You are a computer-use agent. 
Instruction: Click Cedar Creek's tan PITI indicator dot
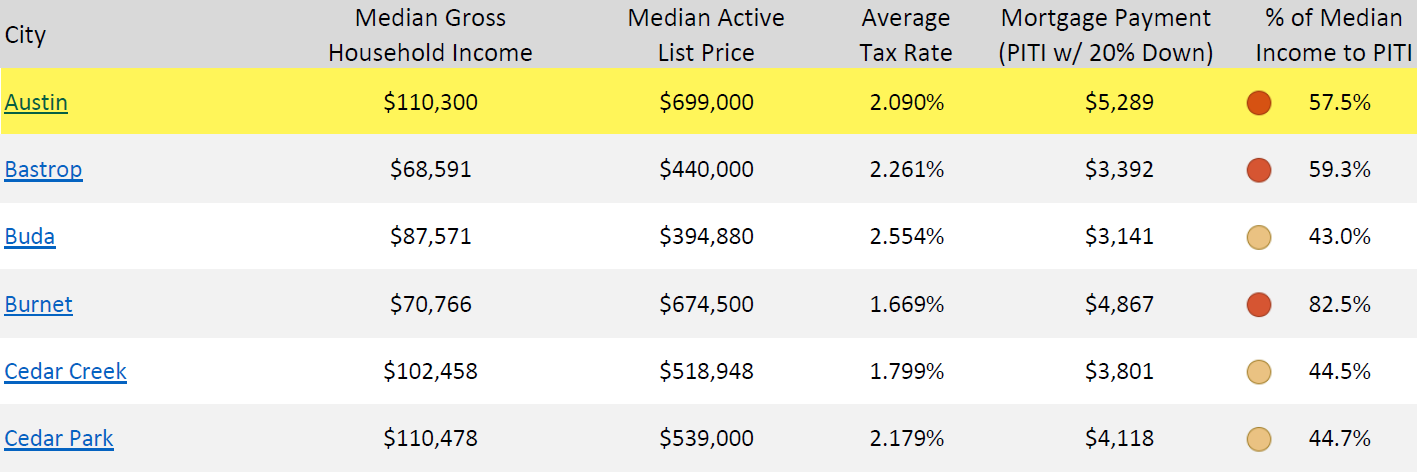pyautogui.click(x=1259, y=372)
